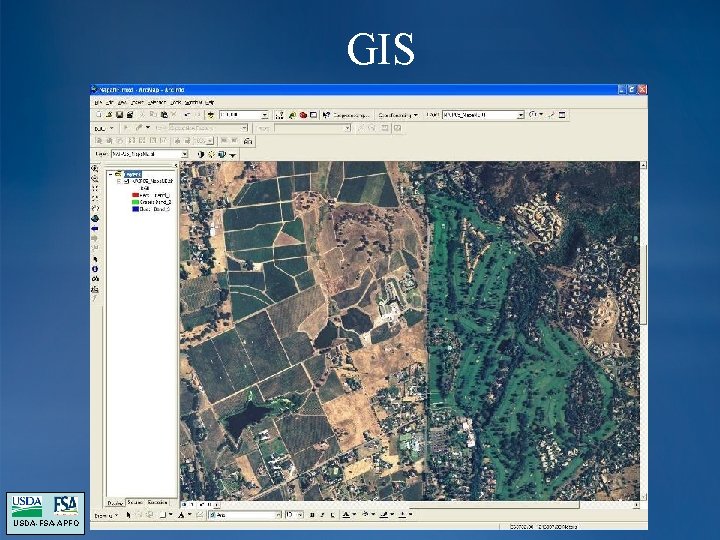Select the Measure tool

pos(95,289)
